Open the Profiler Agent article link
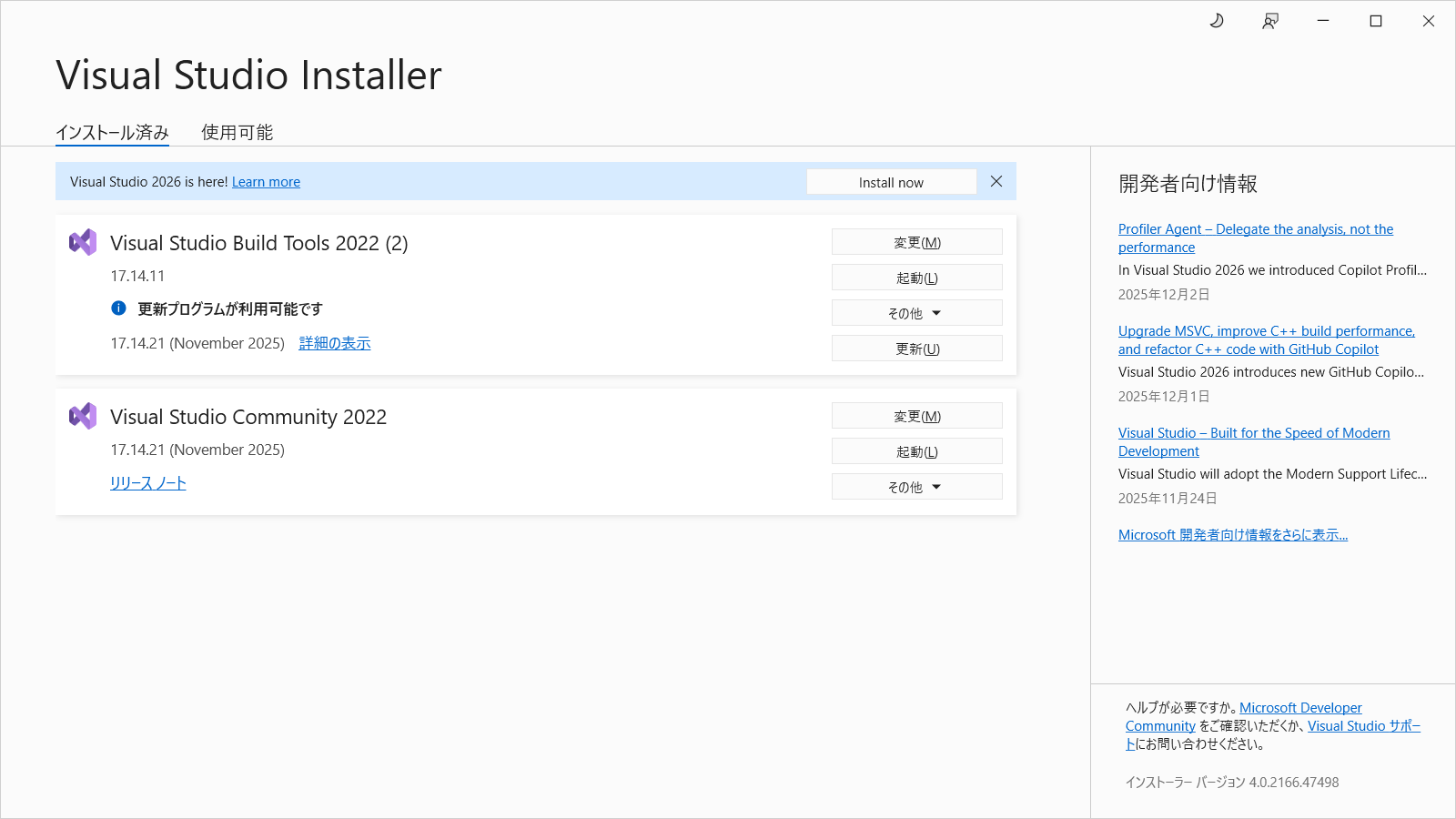 click(1255, 229)
